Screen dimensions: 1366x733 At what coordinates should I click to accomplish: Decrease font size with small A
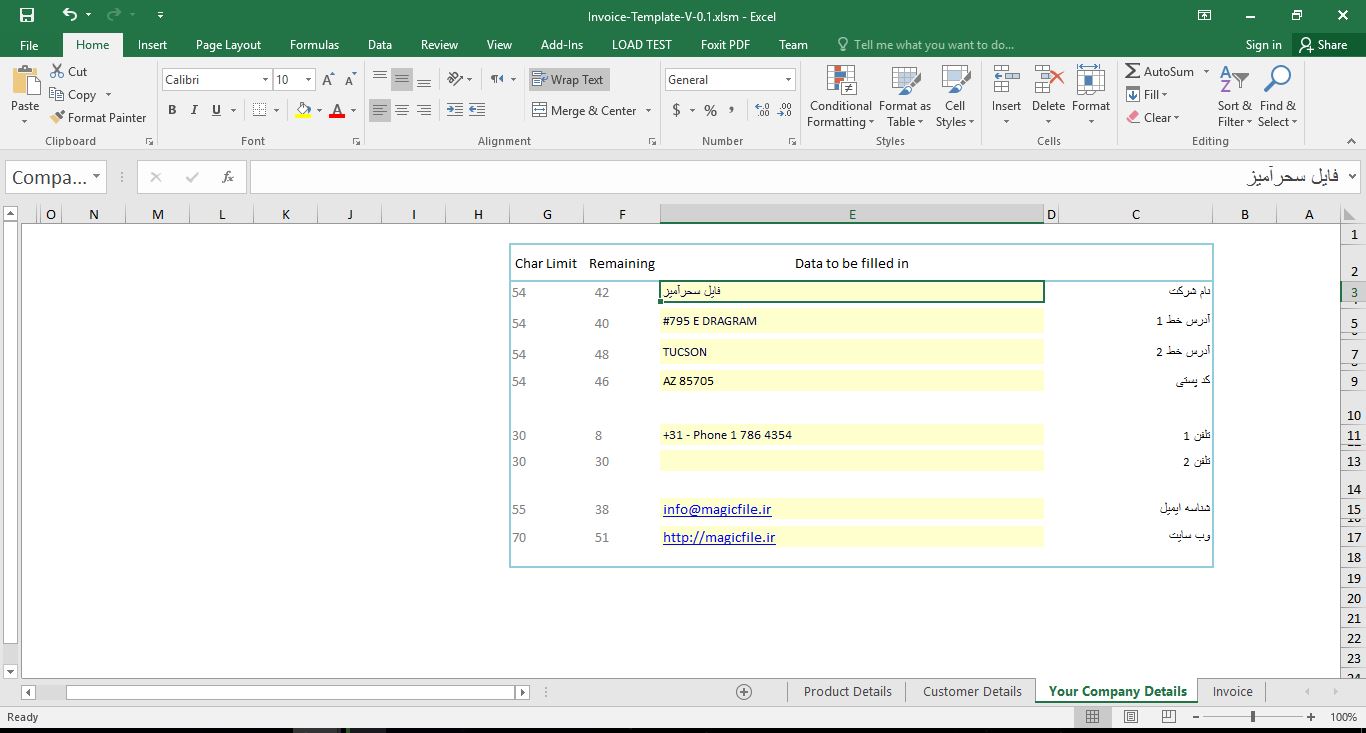[x=350, y=80]
